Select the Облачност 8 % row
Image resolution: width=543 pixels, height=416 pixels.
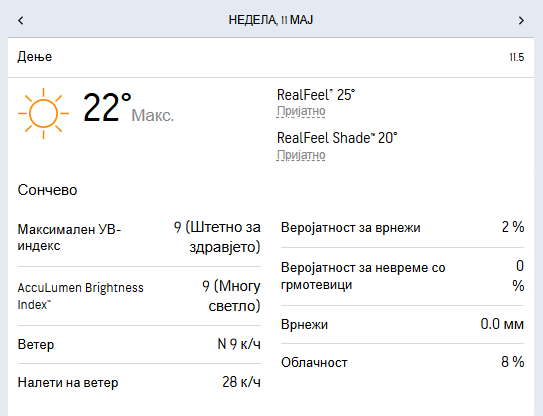402,362
